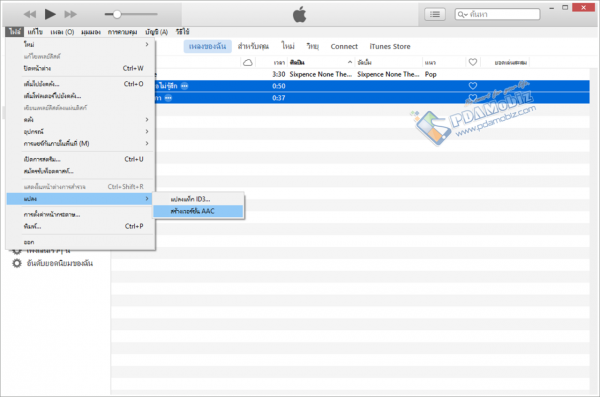
Task: Sort by the อัลบั้ม (Album) column header
Action: coord(364,62)
